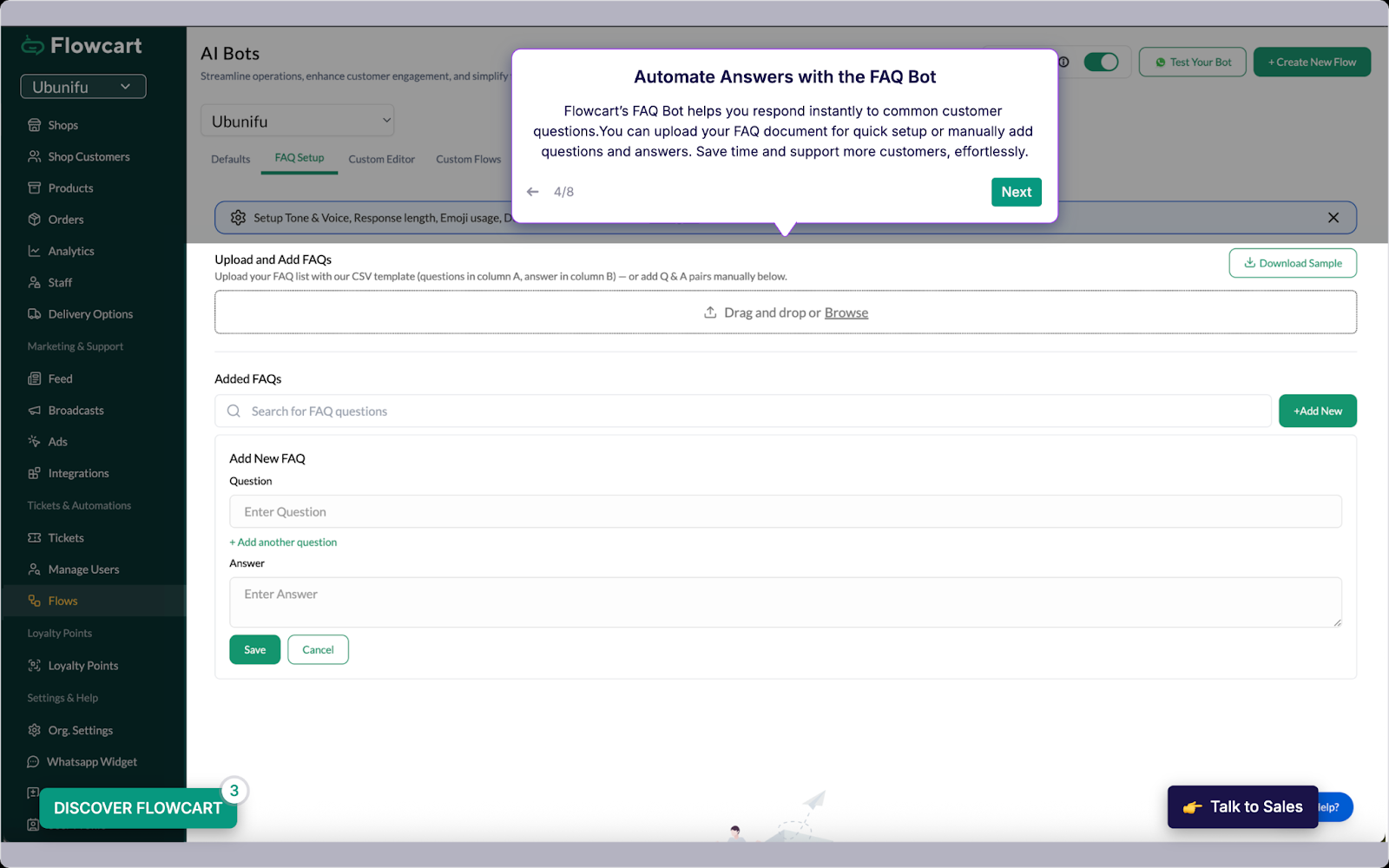
Task: Click +Add New FAQ button
Action: [x=1317, y=411]
